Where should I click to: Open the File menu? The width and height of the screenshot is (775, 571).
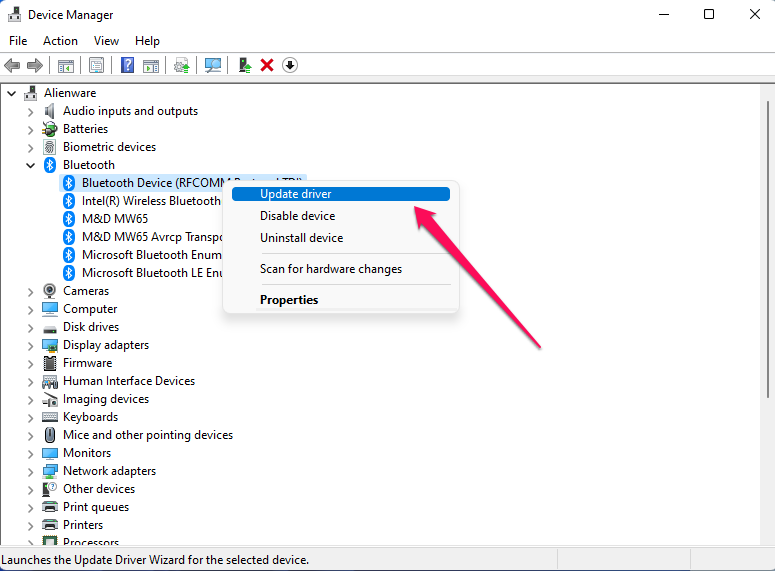point(18,41)
